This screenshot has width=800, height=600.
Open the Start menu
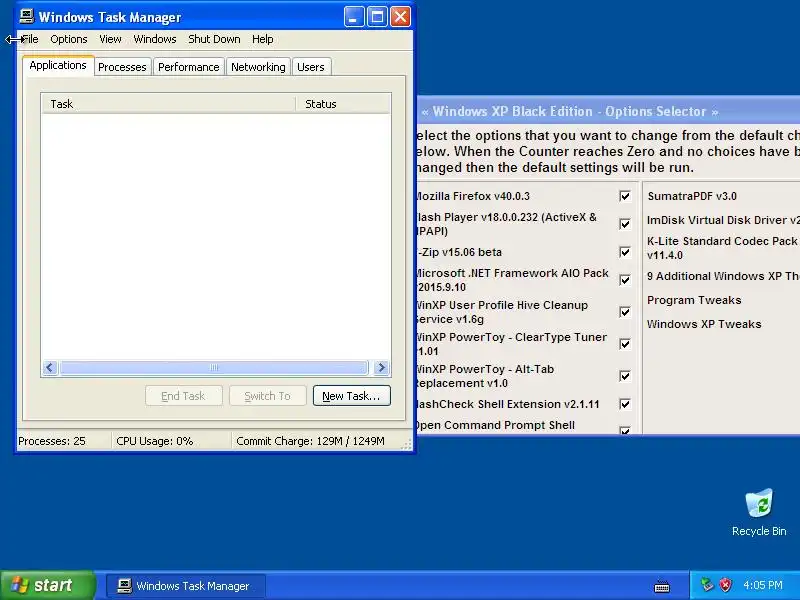click(x=47, y=585)
